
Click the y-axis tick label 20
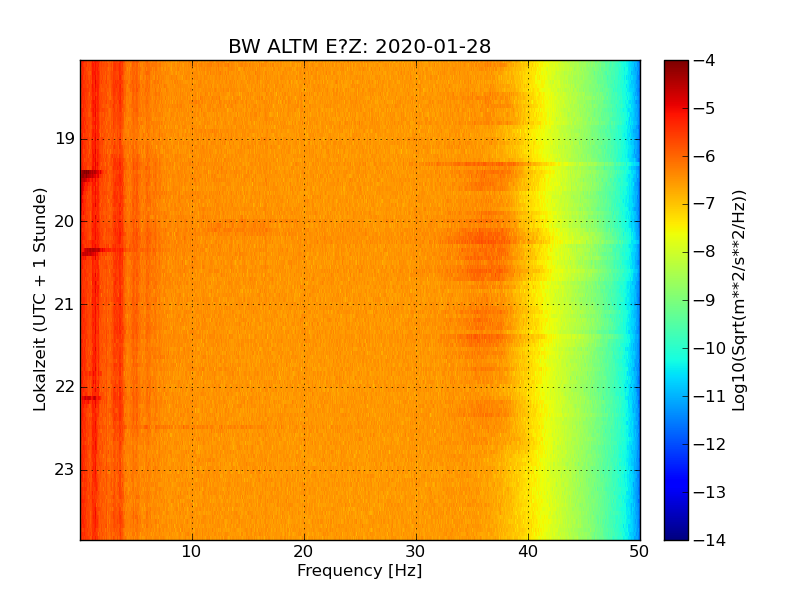point(65,221)
